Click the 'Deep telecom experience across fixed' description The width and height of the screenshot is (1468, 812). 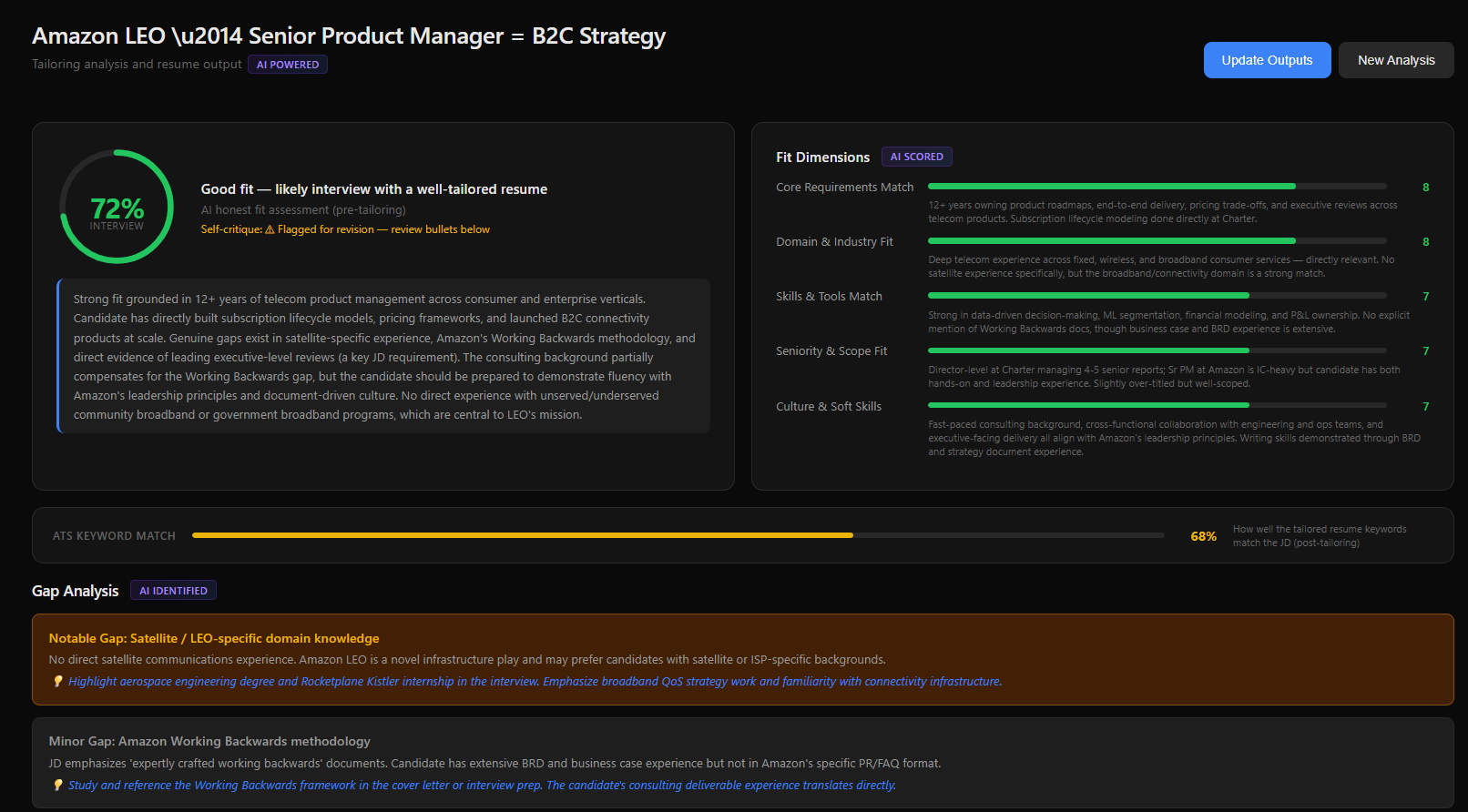(1161, 267)
